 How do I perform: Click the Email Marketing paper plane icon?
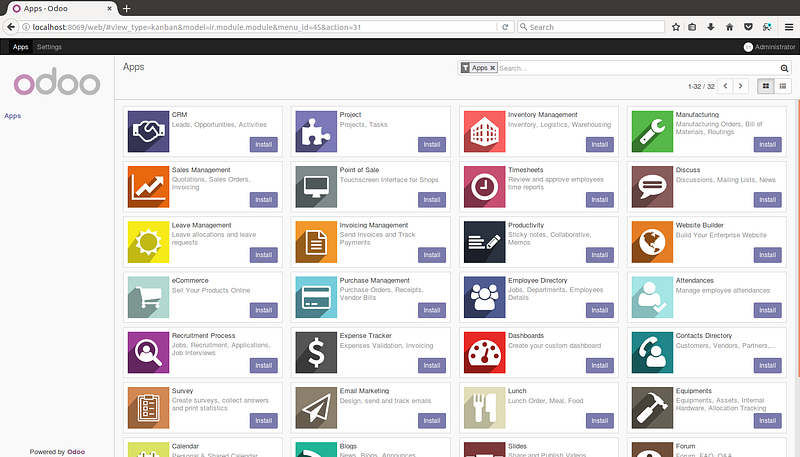316,408
